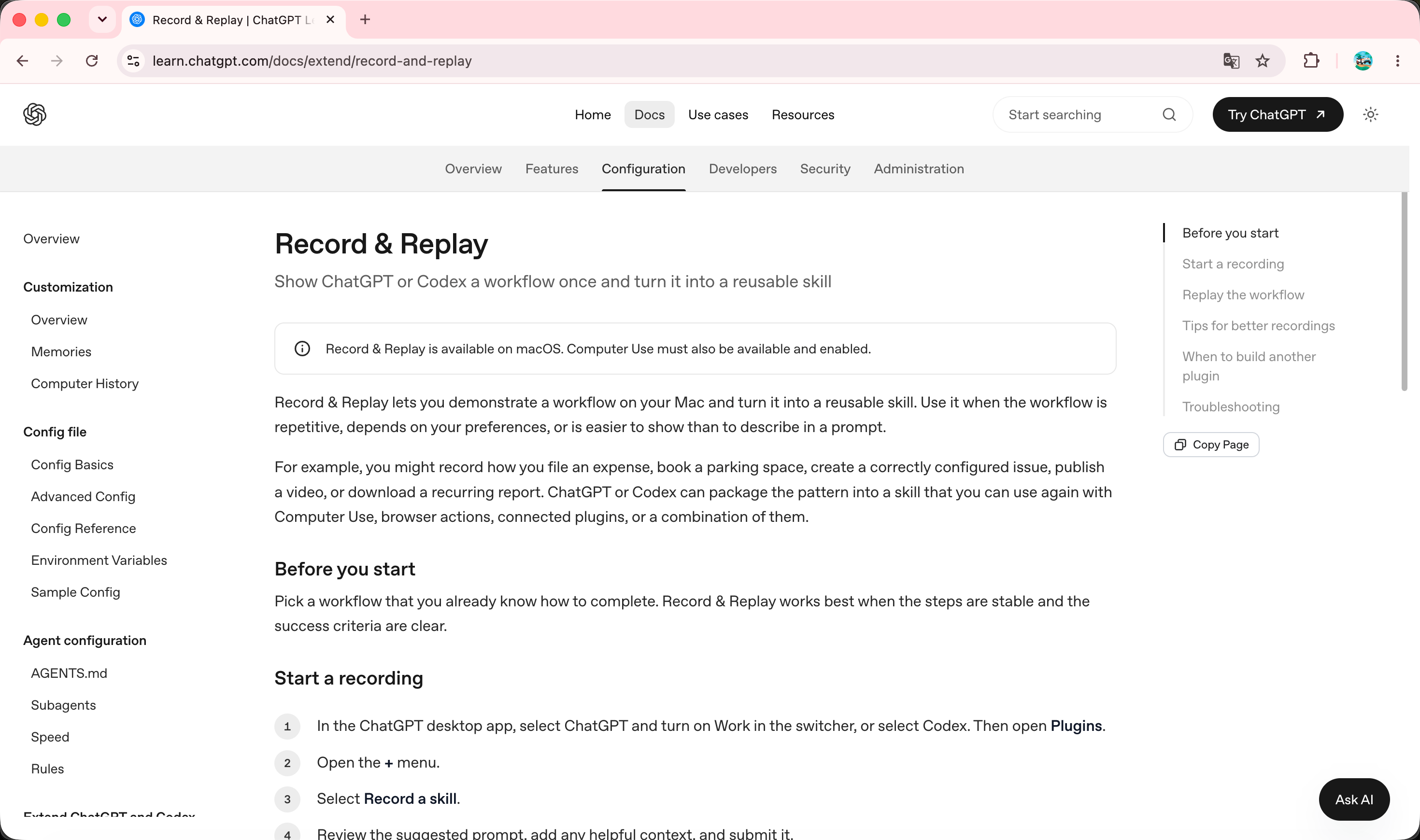Open a new browser tab with plus
This screenshot has width=1420, height=840.
click(x=365, y=20)
